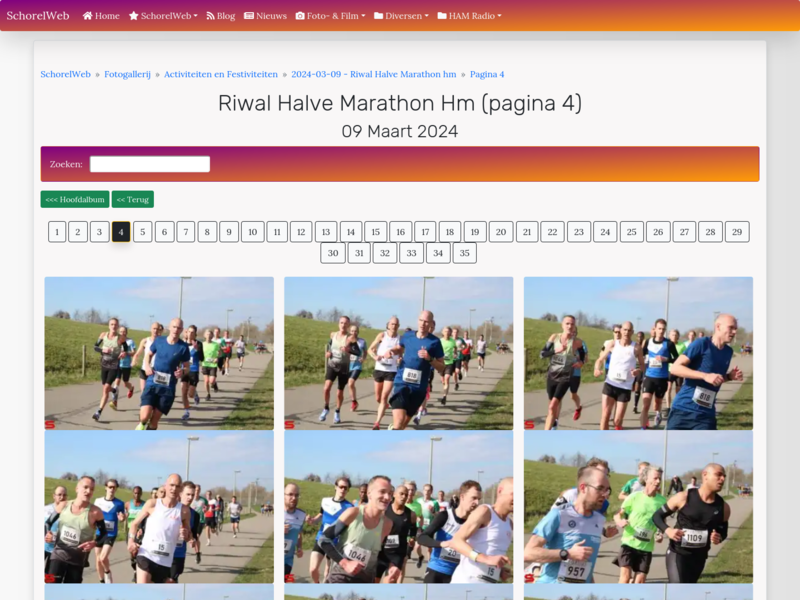The image size is (800, 600).
Task: Open the Blog menu item
Action: [220, 16]
